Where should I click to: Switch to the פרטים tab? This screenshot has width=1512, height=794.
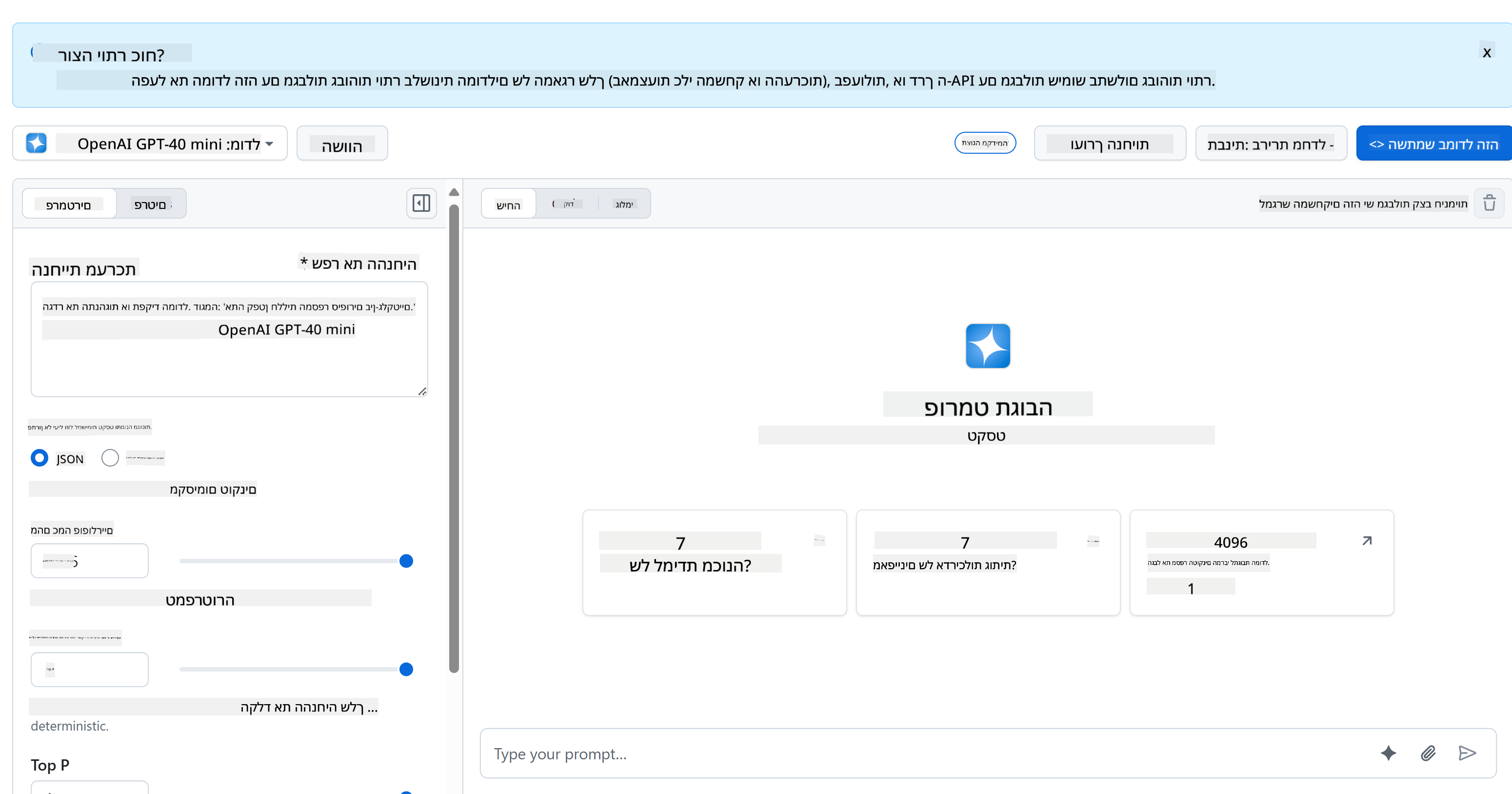[151, 203]
